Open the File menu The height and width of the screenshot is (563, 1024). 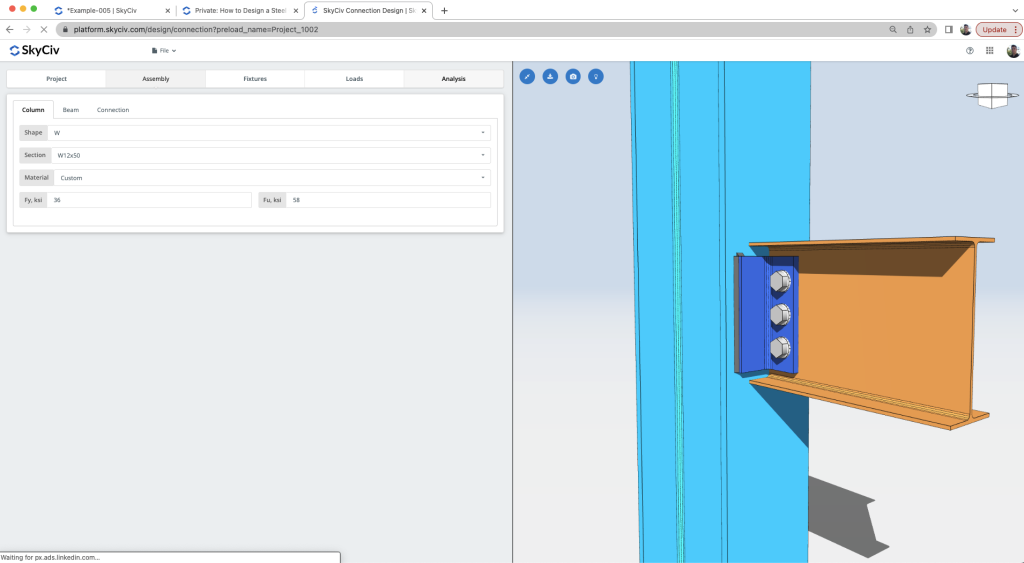164,50
